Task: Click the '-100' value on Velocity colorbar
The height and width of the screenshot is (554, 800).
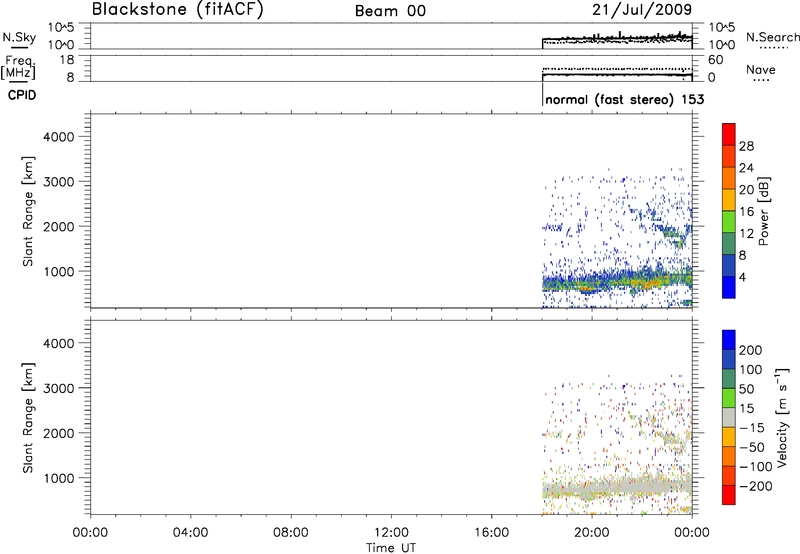Action: pyautogui.click(x=756, y=466)
